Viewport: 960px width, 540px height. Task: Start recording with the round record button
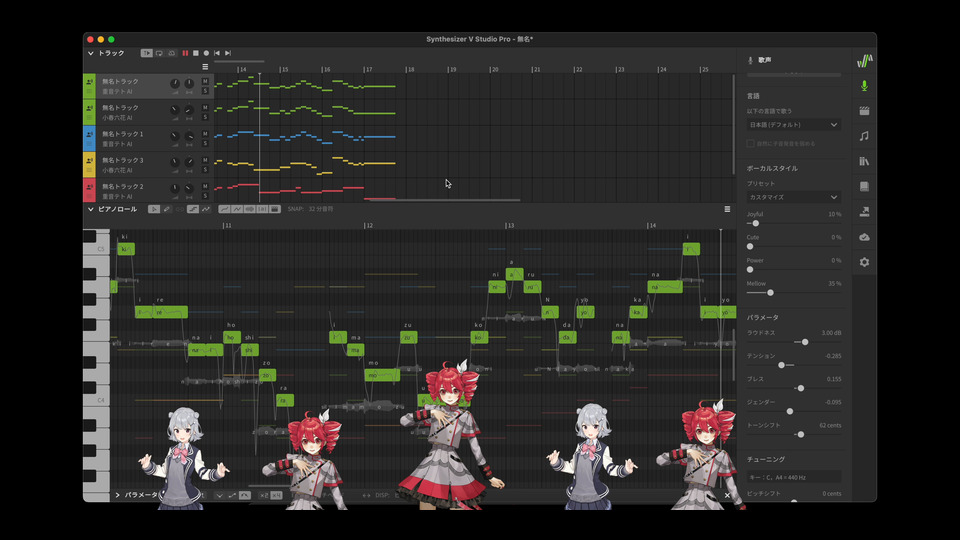[x=206, y=53]
